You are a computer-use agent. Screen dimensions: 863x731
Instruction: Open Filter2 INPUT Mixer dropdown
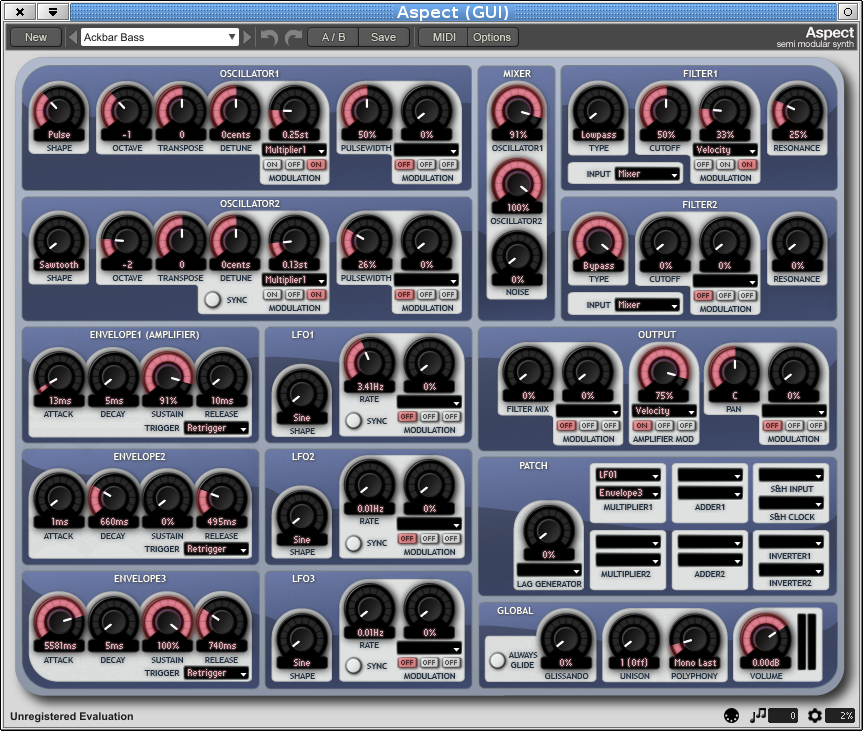[x=647, y=305]
